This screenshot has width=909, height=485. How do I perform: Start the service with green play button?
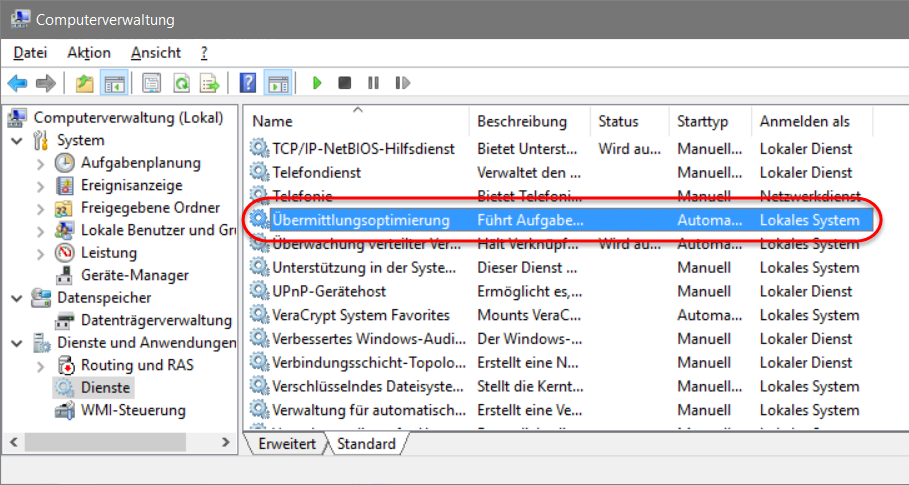[x=317, y=83]
